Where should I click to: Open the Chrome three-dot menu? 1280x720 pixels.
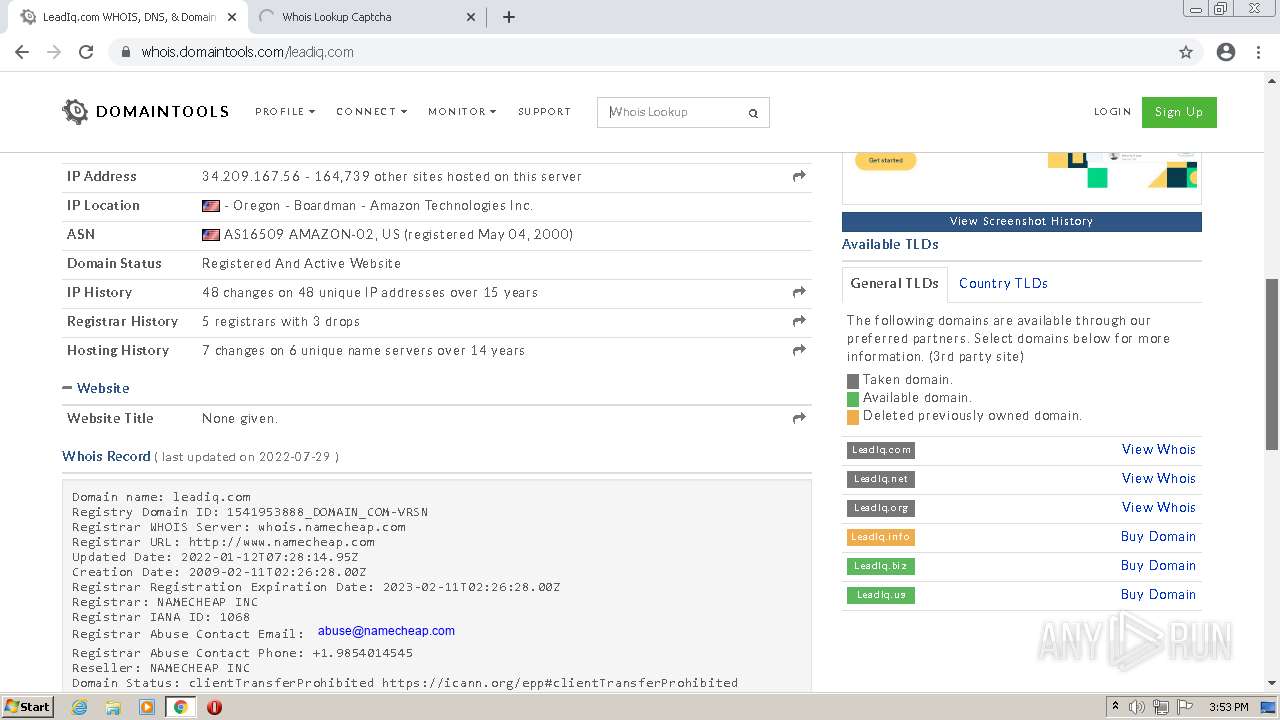click(x=1258, y=52)
